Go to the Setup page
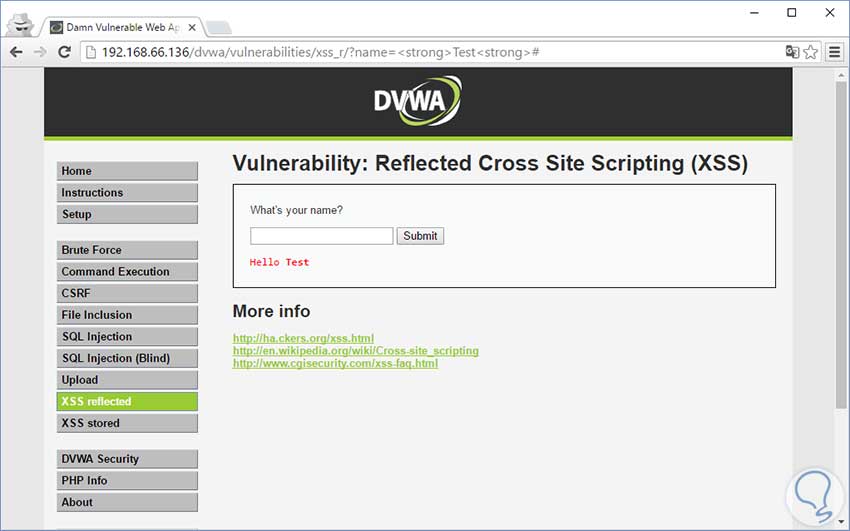This screenshot has height=531, width=850. click(127, 214)
